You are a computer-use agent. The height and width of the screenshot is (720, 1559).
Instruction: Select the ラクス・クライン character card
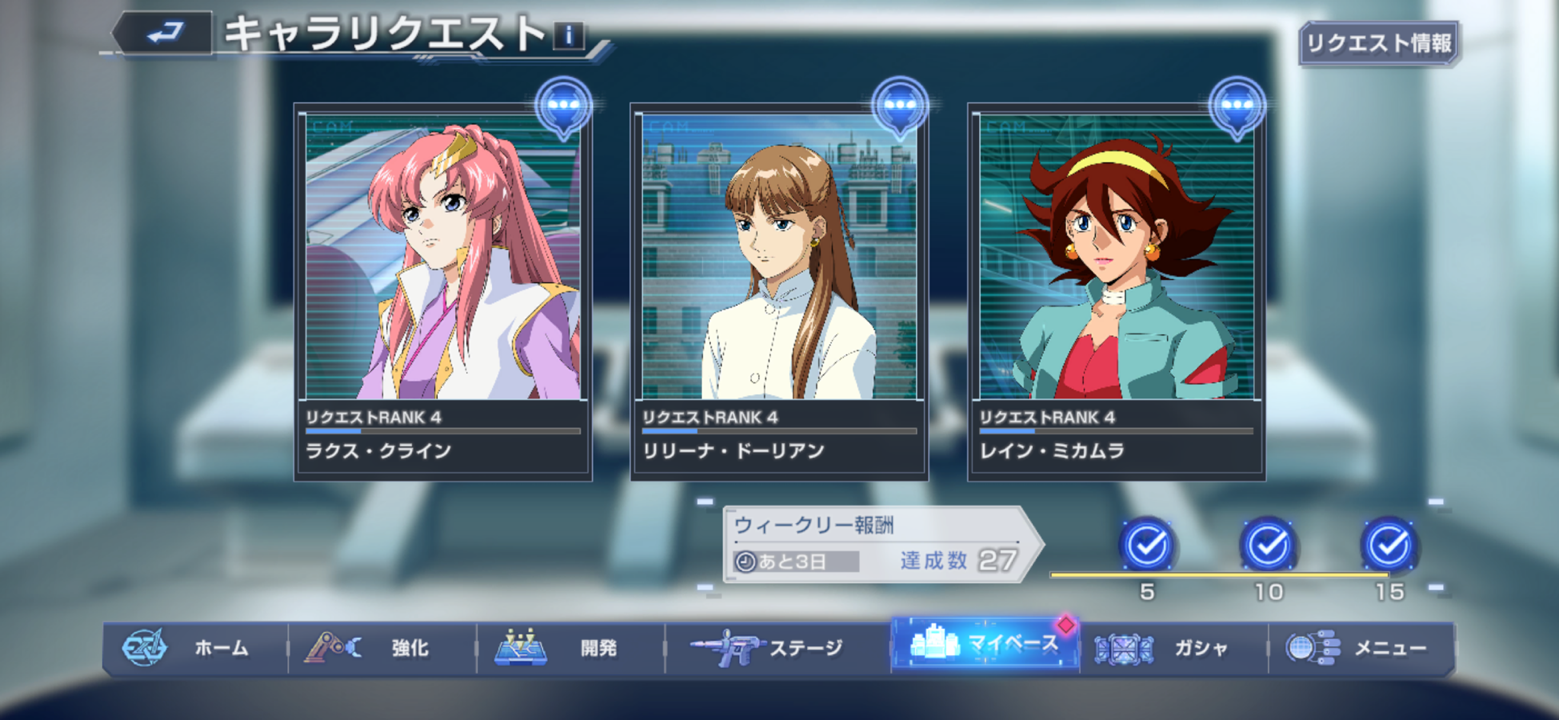click(442, 291)
